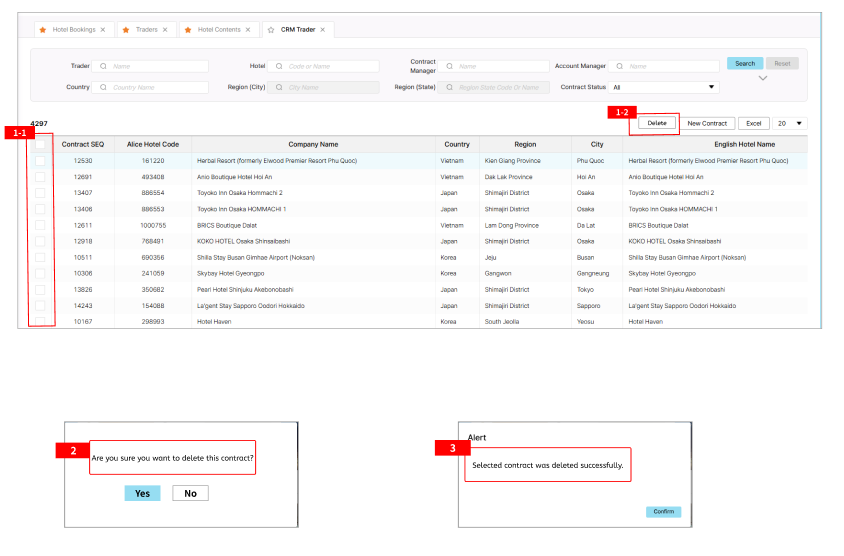Click the search icon in Account Manager field
The height and width of the screenshot is (556, 844).
click(620, 66)
